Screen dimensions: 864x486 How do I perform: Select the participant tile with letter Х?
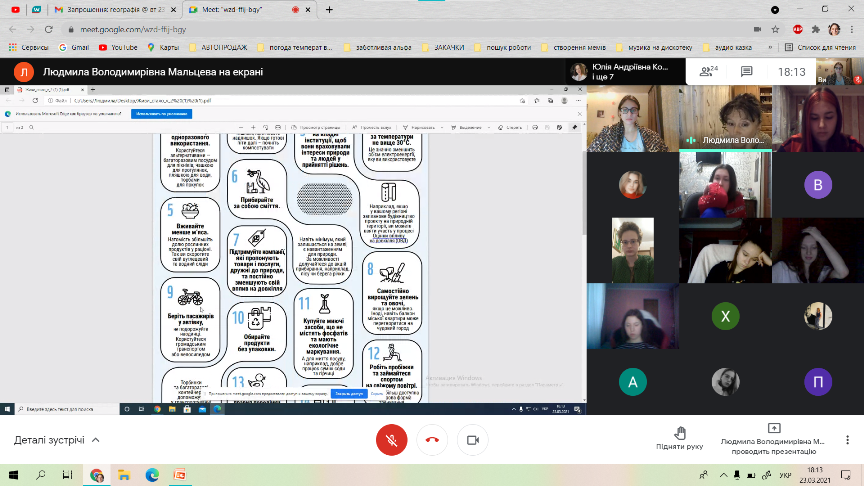(725, 316)
